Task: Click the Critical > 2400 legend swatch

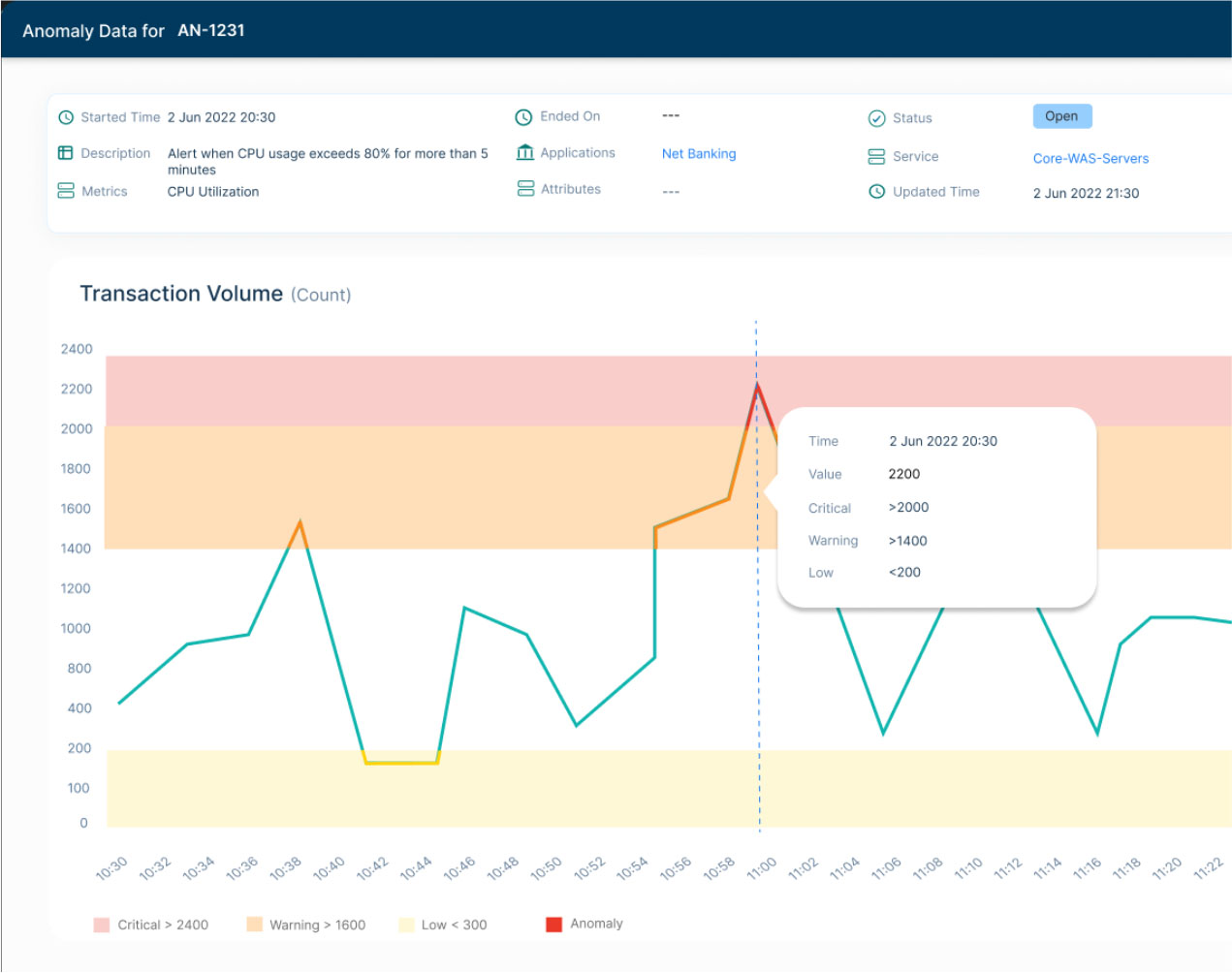Action: [102, 925]
